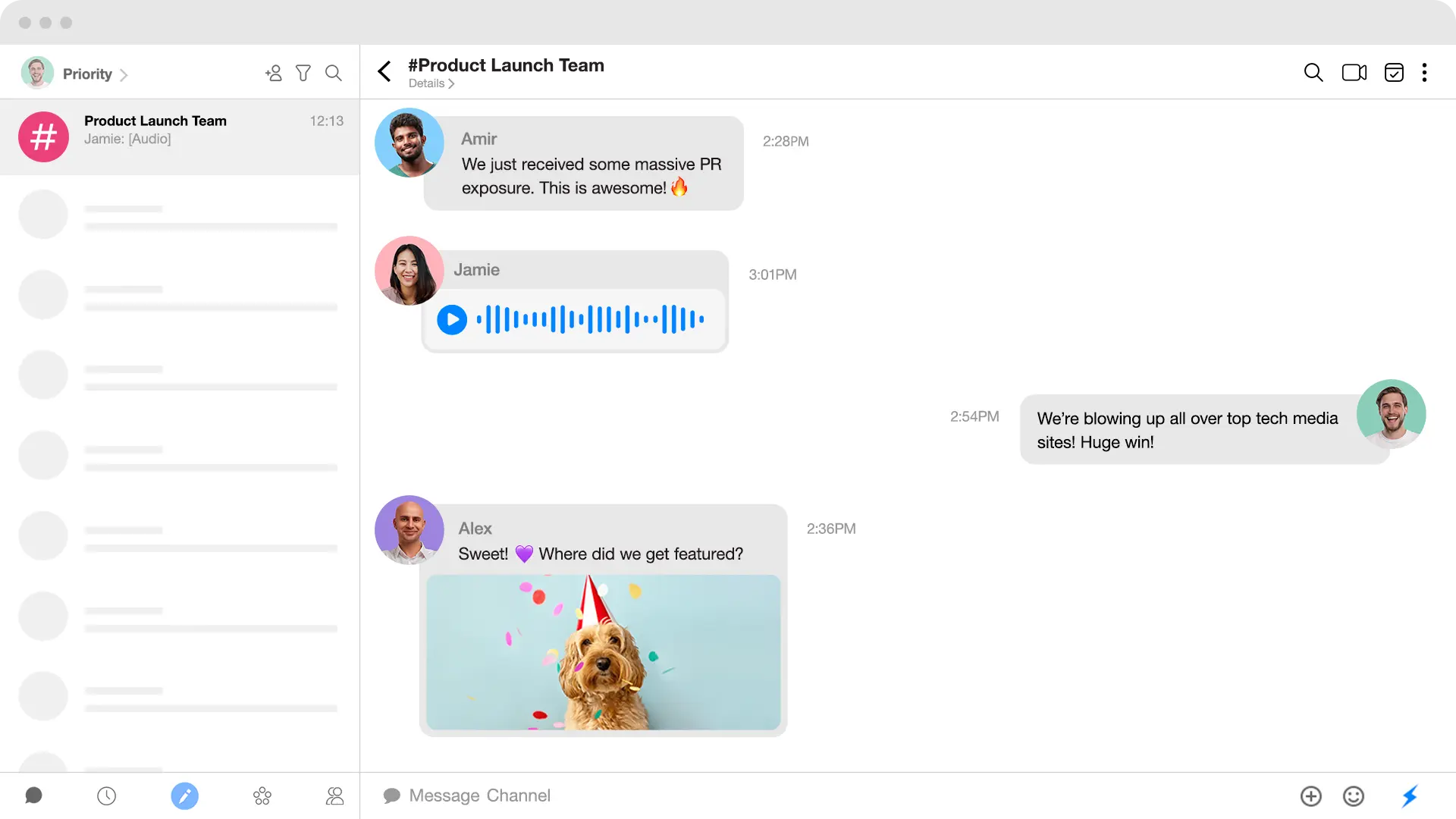Screen dimensions: 1456x819
Task: Click the lightning bolt quick action icon
Action: coord(1409,795)
